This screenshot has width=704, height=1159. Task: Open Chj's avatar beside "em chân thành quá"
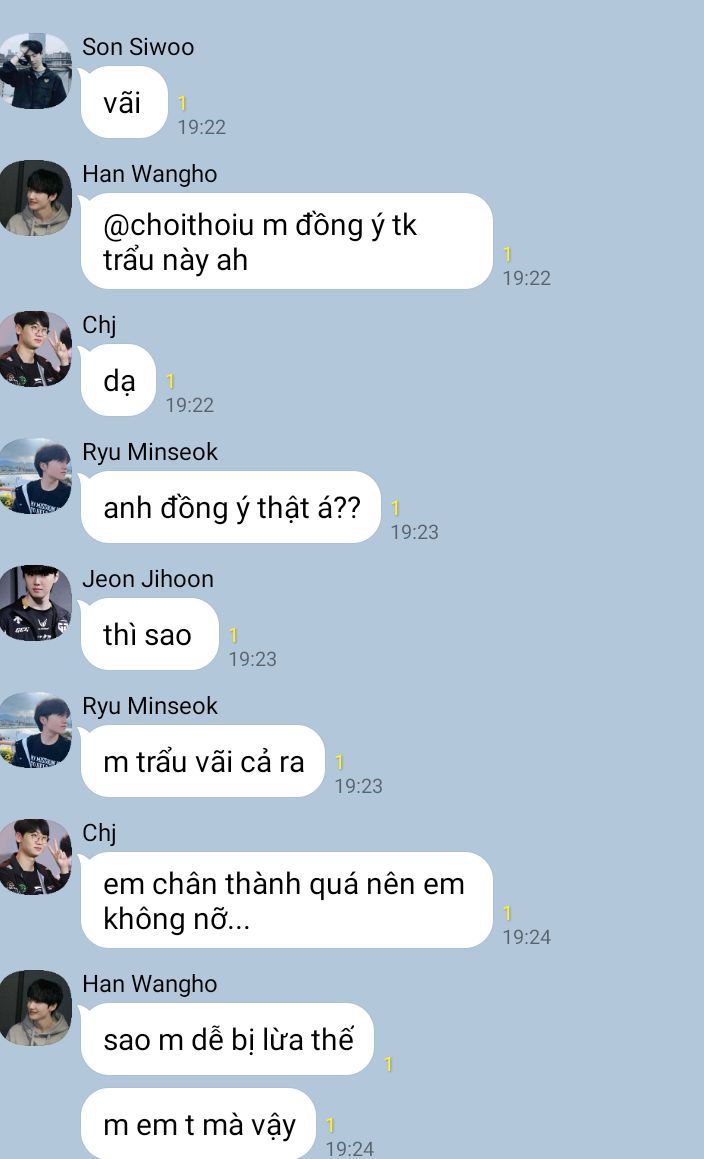35,857
